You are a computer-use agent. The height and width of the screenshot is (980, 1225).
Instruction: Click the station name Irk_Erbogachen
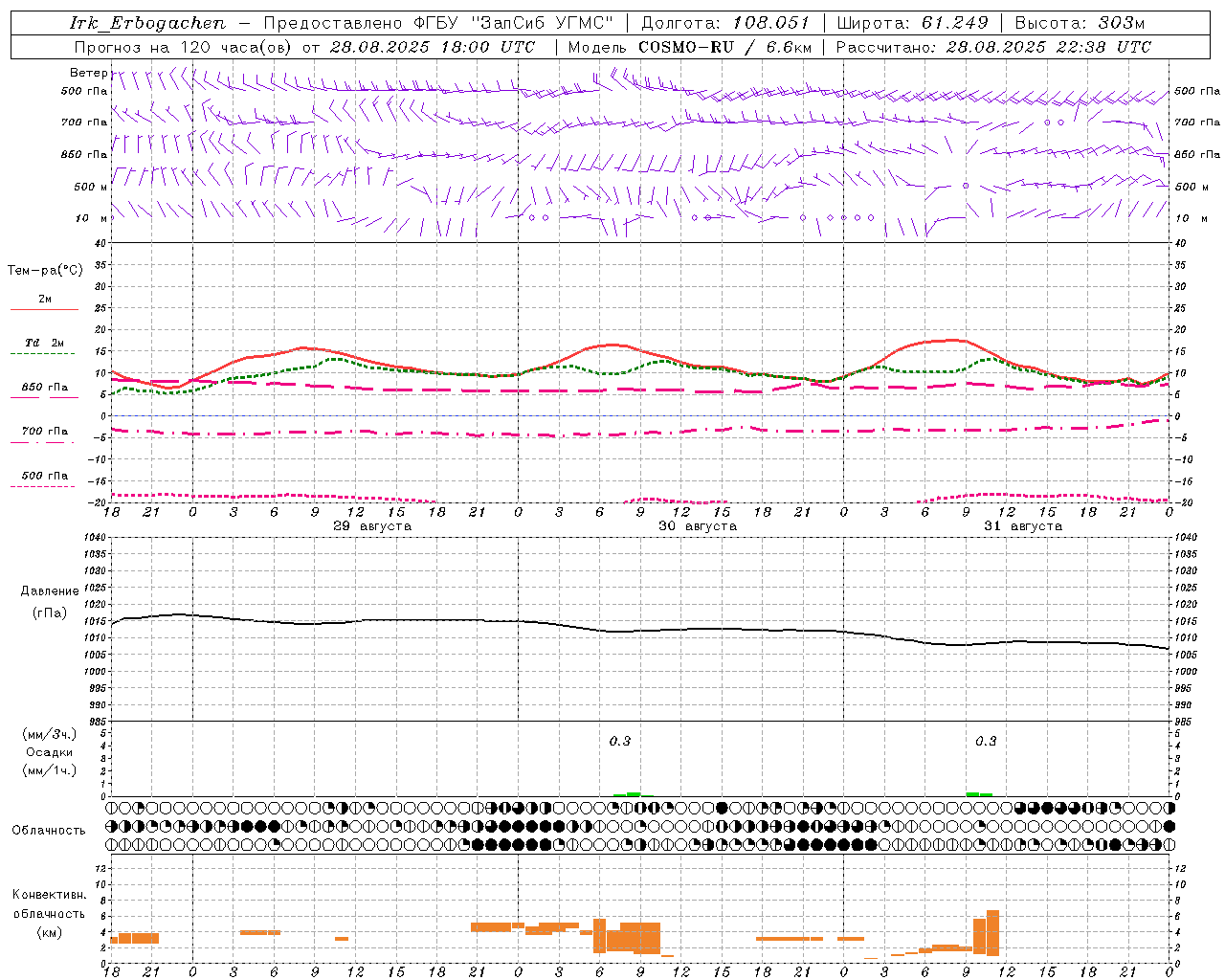[148, 23]
